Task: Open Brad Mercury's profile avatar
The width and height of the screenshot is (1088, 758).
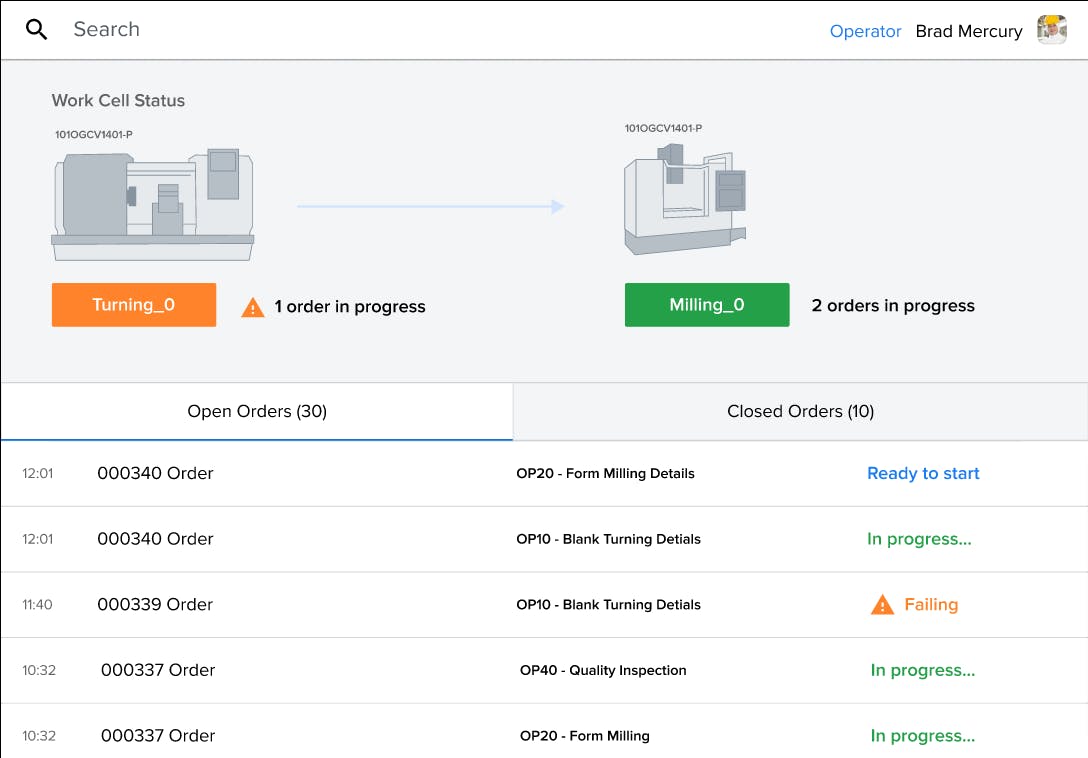Action: (x=1051, y=31)
